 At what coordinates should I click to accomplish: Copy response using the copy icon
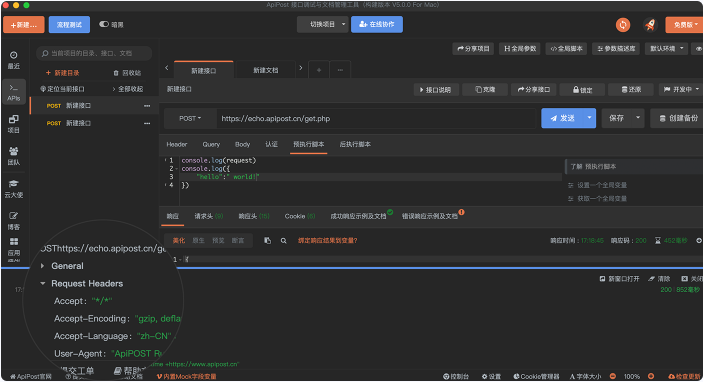(267, 241)
